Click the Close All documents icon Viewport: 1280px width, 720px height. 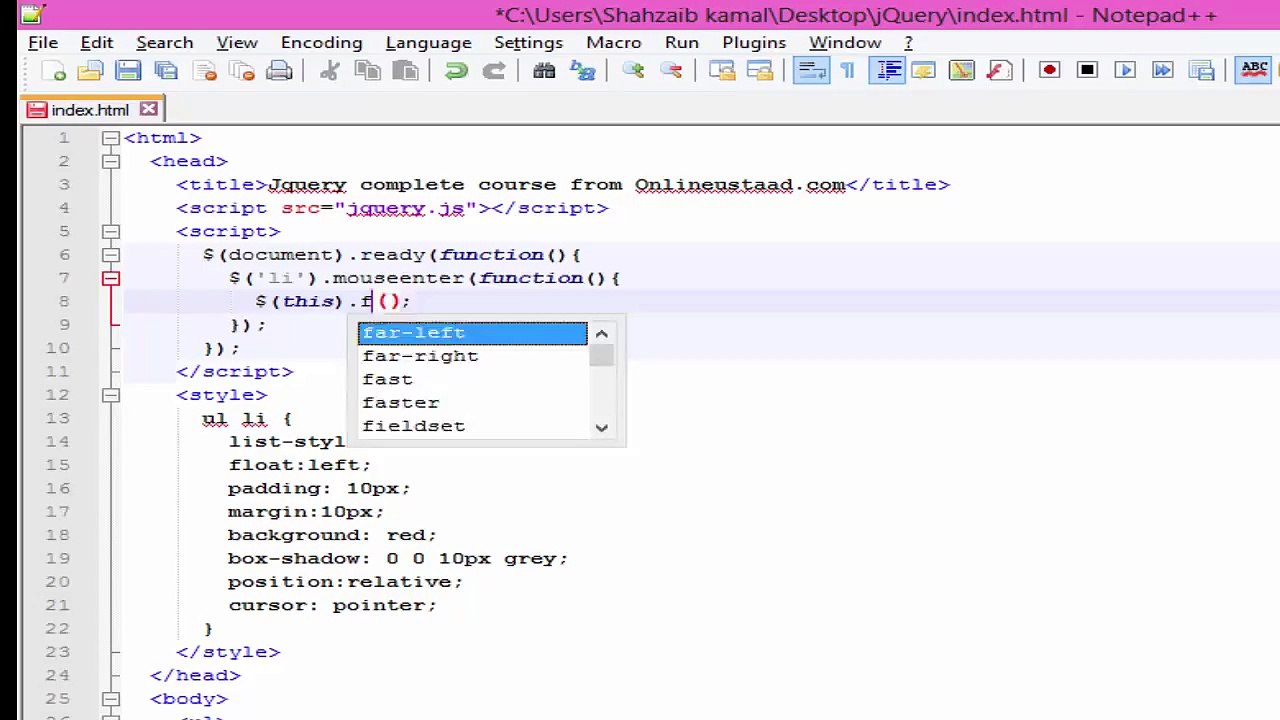[242, 70]
